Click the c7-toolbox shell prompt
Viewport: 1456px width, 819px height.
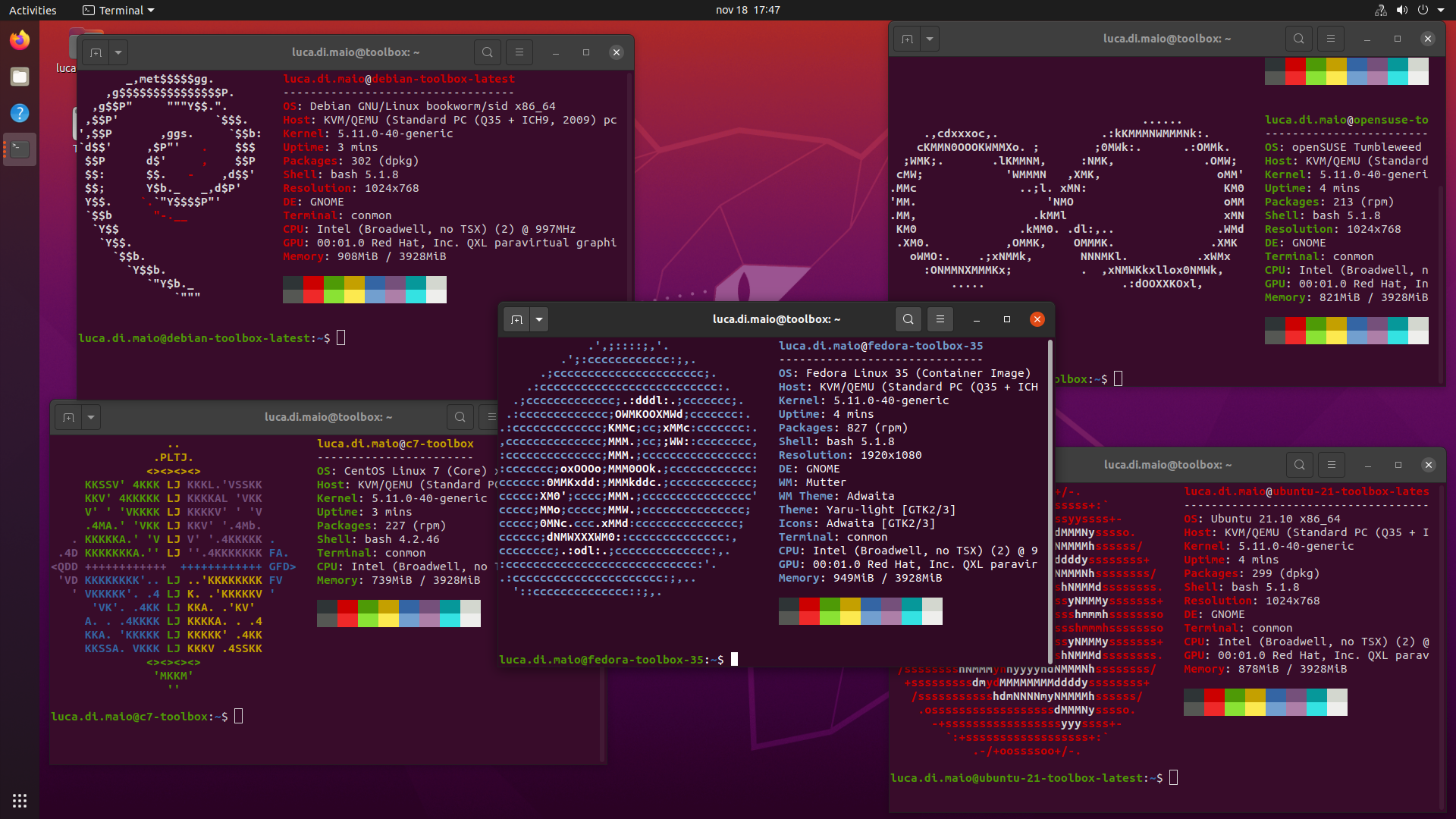pyautogui.click(x=147, y=717)
